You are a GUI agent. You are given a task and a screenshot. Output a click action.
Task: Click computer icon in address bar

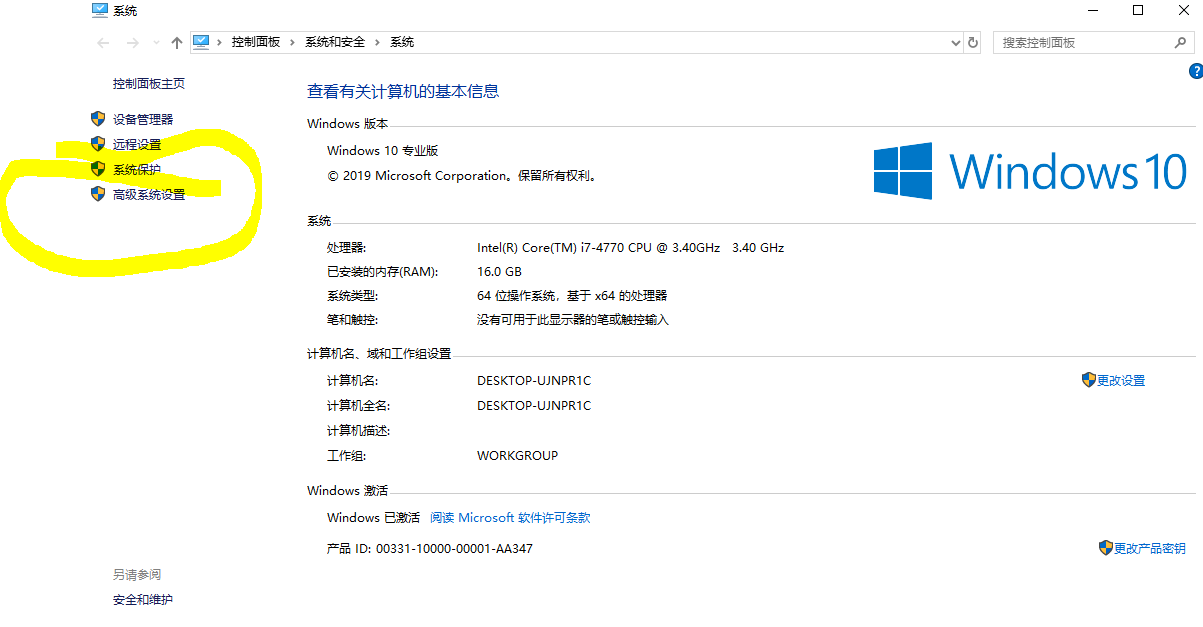201,42
